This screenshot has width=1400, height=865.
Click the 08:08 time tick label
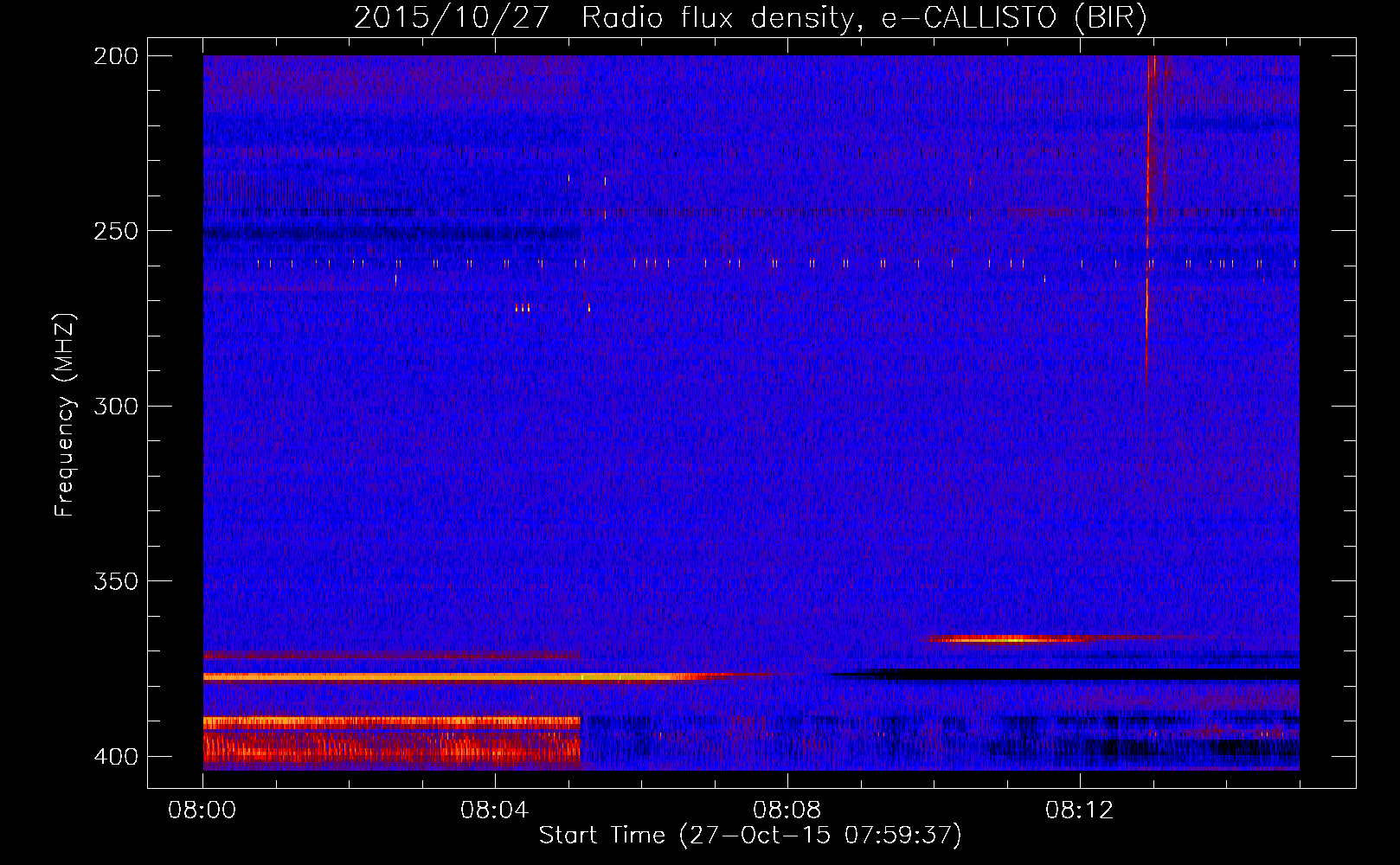click(787, 811)
